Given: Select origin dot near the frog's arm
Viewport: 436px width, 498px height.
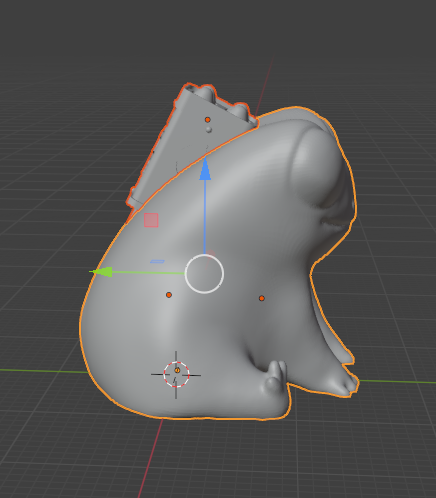Looking at the screenshot, I should 262,298.
